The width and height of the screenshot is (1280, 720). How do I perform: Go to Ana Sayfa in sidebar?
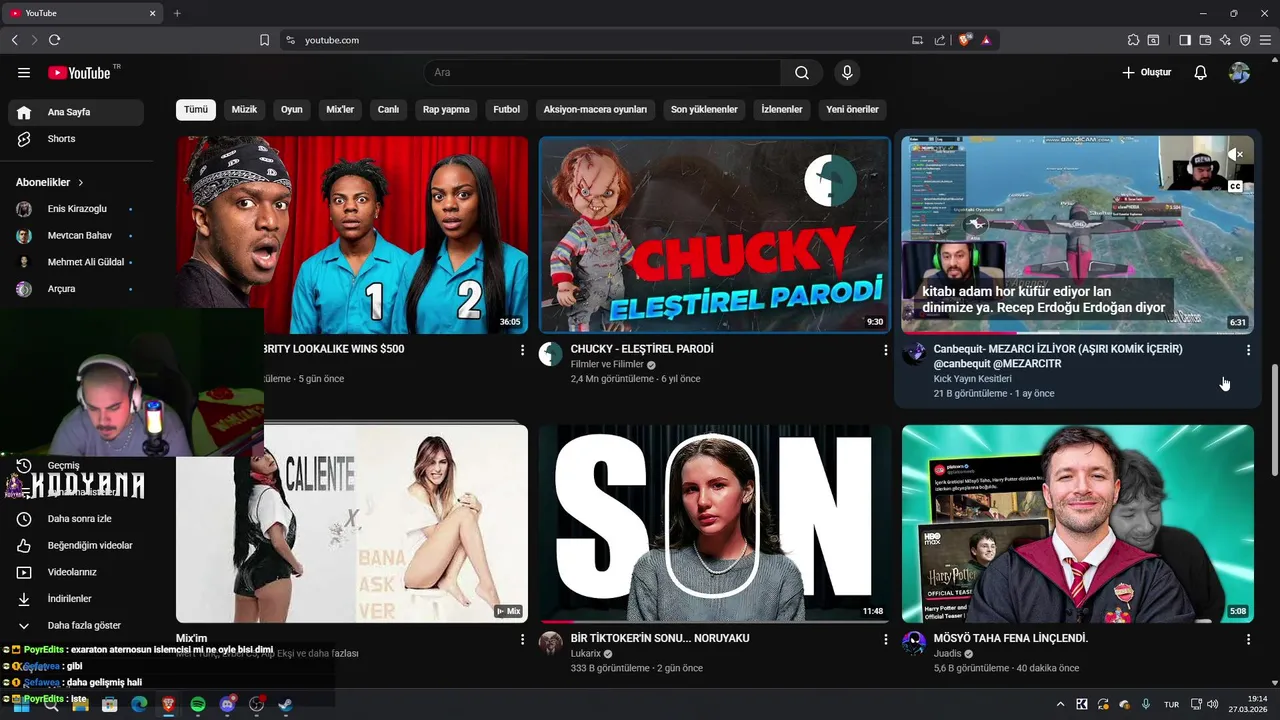click(x=75, y=112)
